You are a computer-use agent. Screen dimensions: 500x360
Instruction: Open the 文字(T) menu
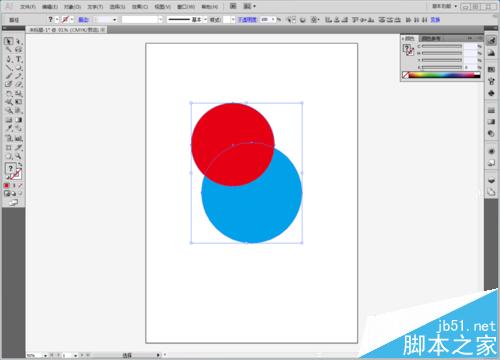coord(95,7)
